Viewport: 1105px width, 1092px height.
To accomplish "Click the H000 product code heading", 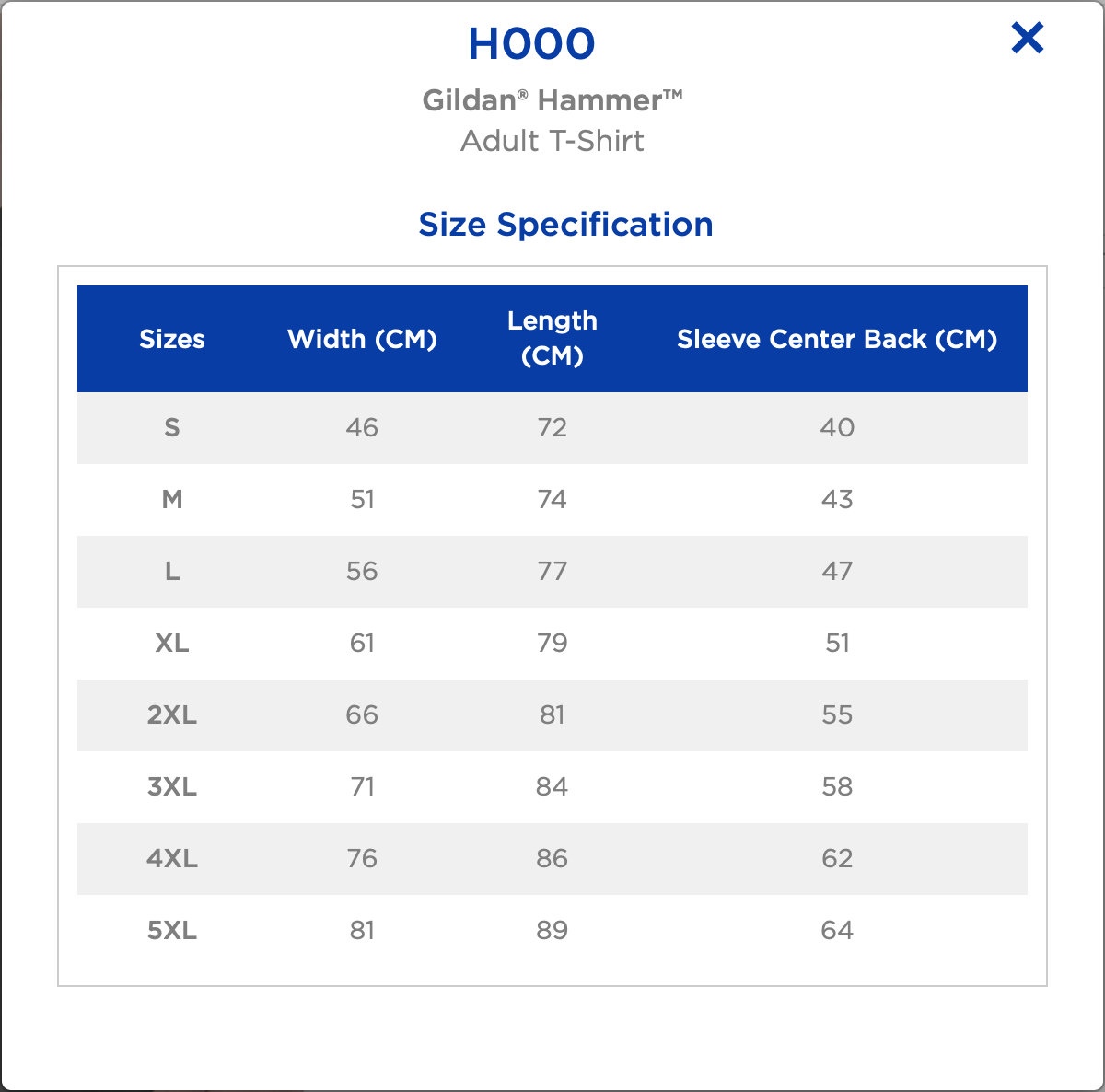I will pos(531,44).
